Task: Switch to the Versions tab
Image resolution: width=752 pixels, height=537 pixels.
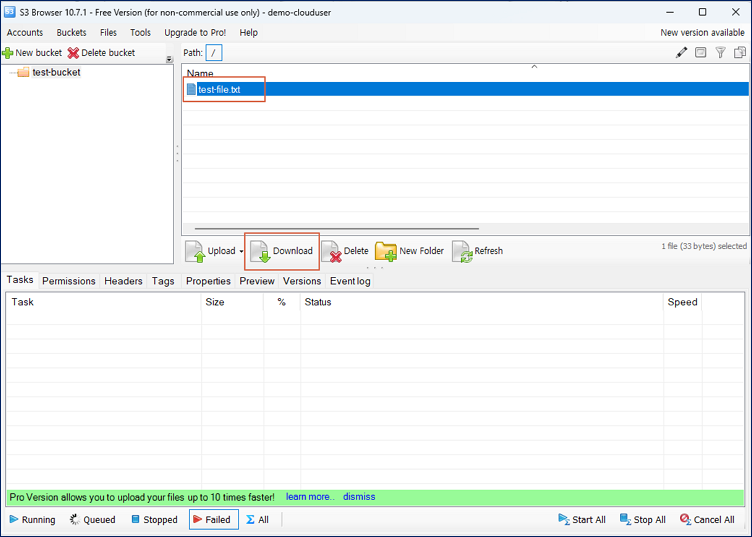Action: (302, 281)
